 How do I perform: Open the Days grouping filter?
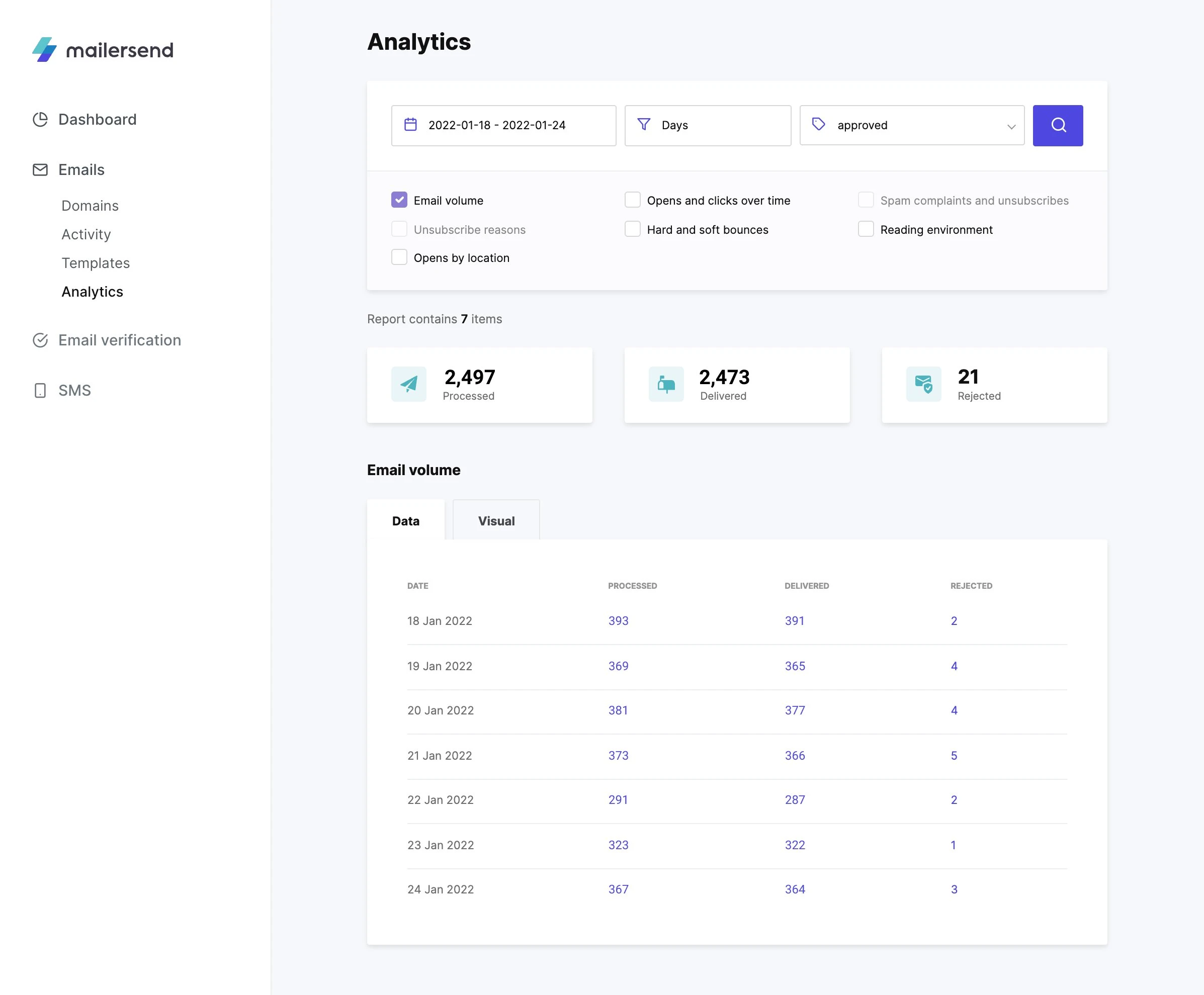point(708,125)
